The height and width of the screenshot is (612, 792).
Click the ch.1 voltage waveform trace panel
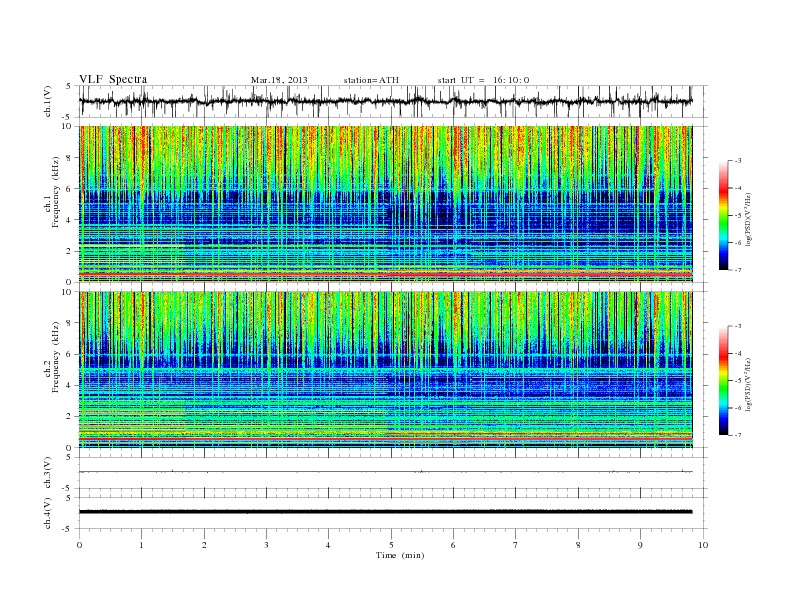click(393, 101)
